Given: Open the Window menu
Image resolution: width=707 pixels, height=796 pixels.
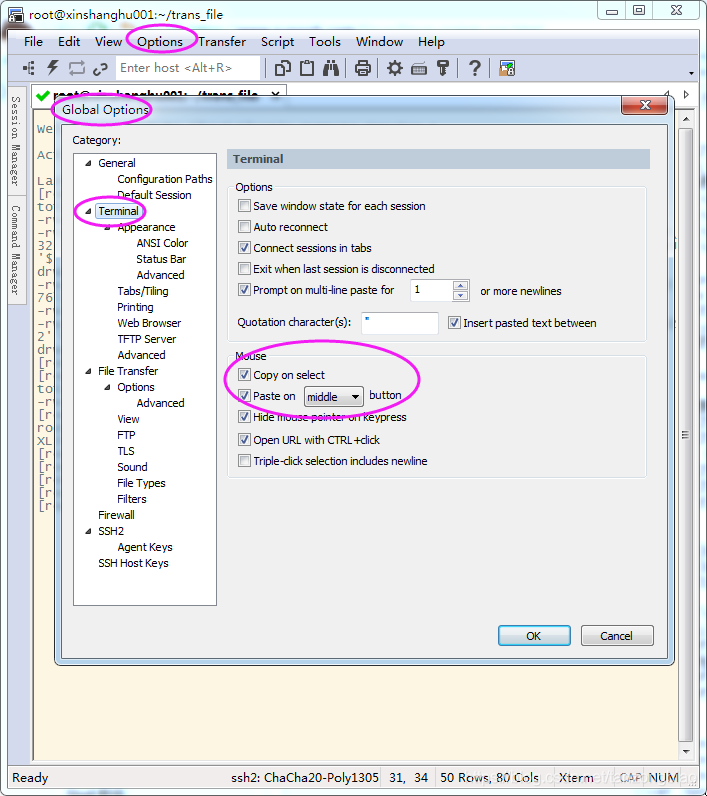Looking at the screenshot, I should click(379, 42).
